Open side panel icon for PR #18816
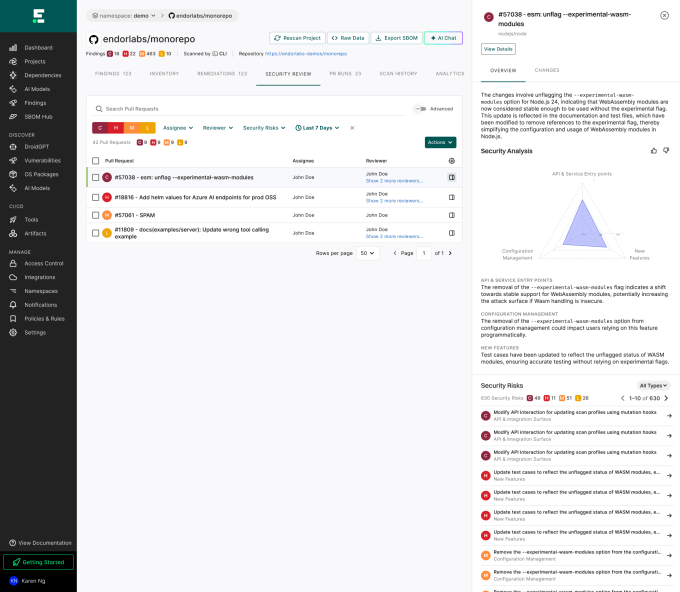 point(451,197)
